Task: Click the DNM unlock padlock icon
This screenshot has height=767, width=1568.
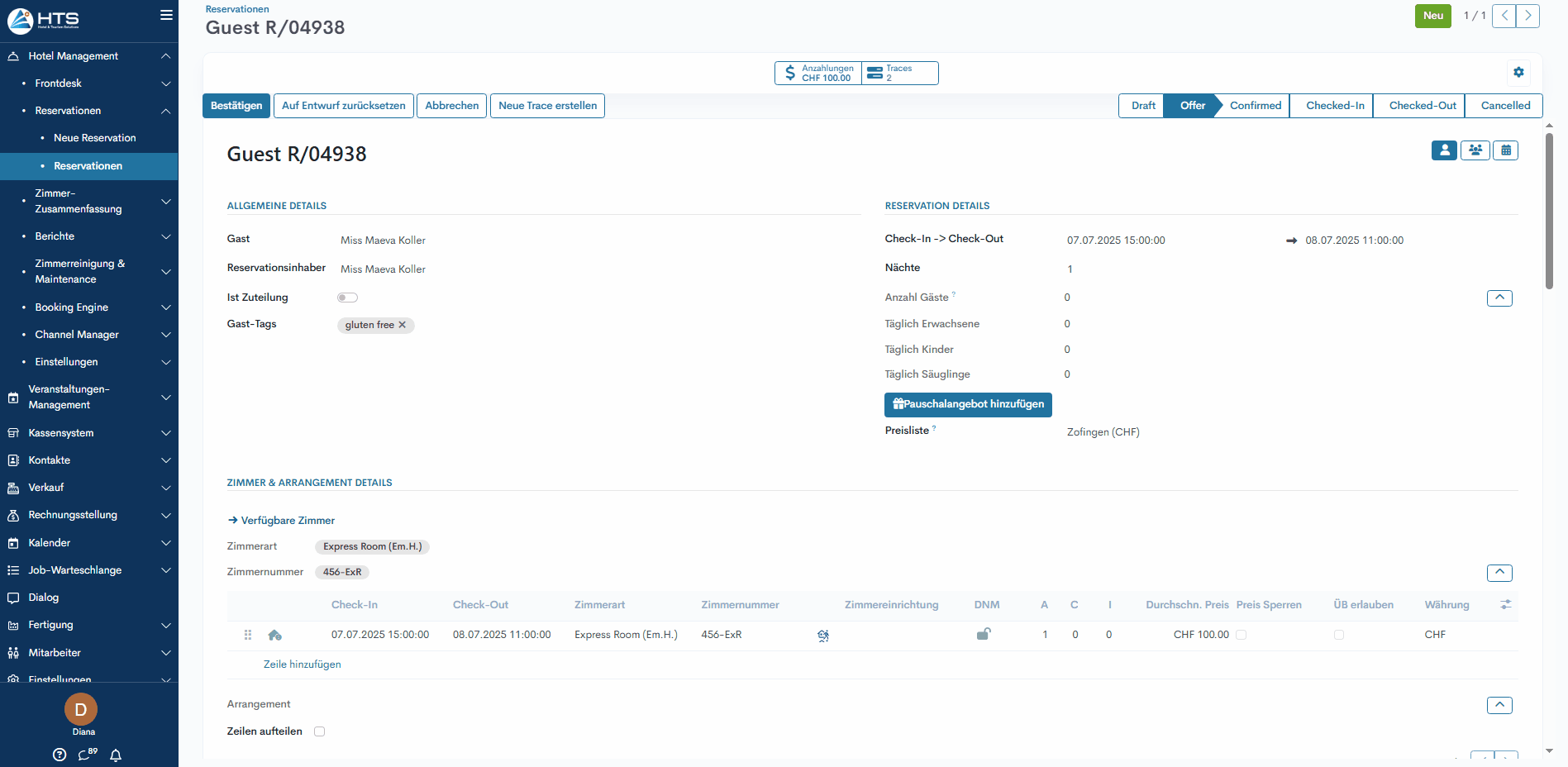Action: (984, 635)
